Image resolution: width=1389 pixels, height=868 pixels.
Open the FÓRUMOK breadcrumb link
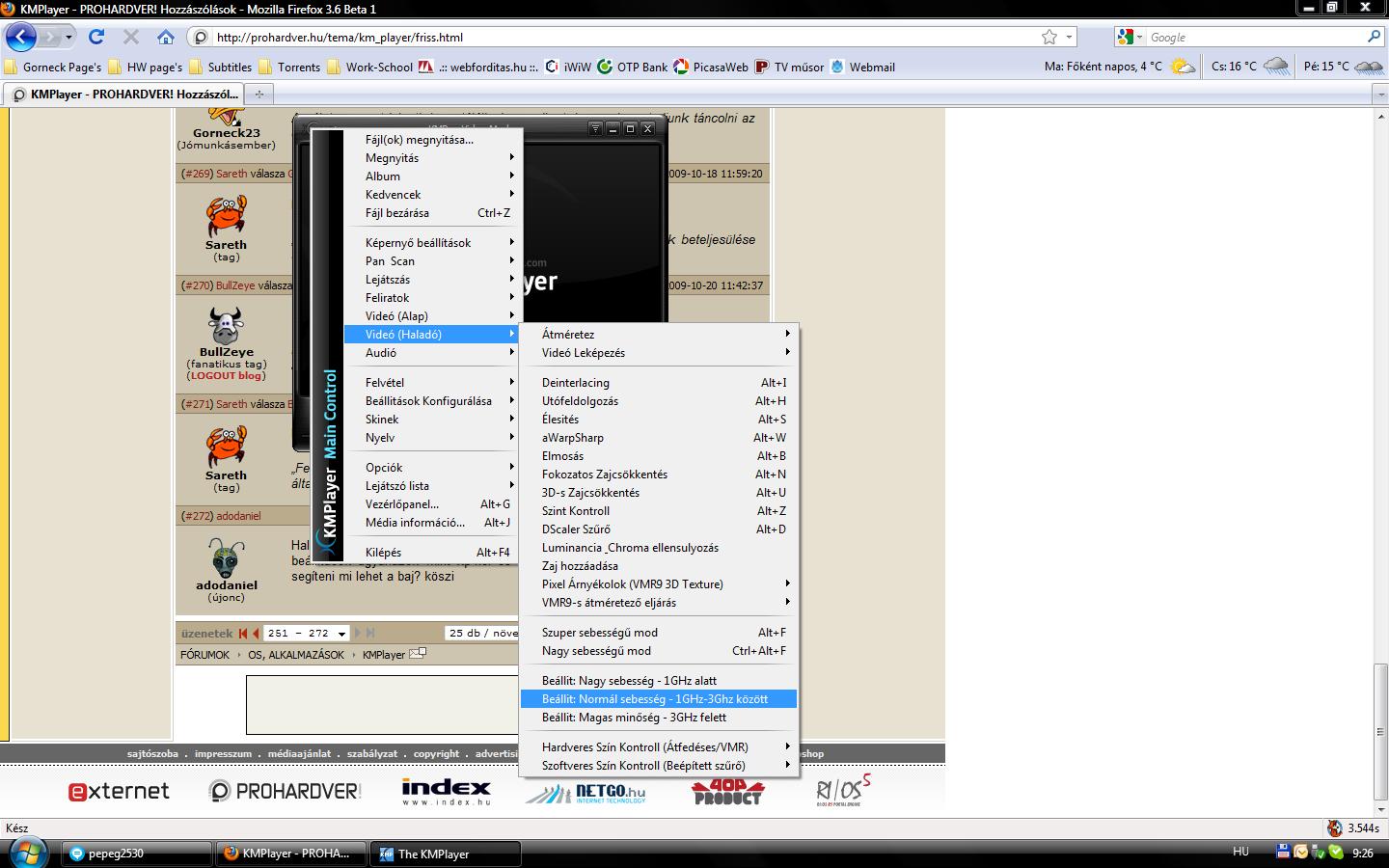(x=204, y=655)
